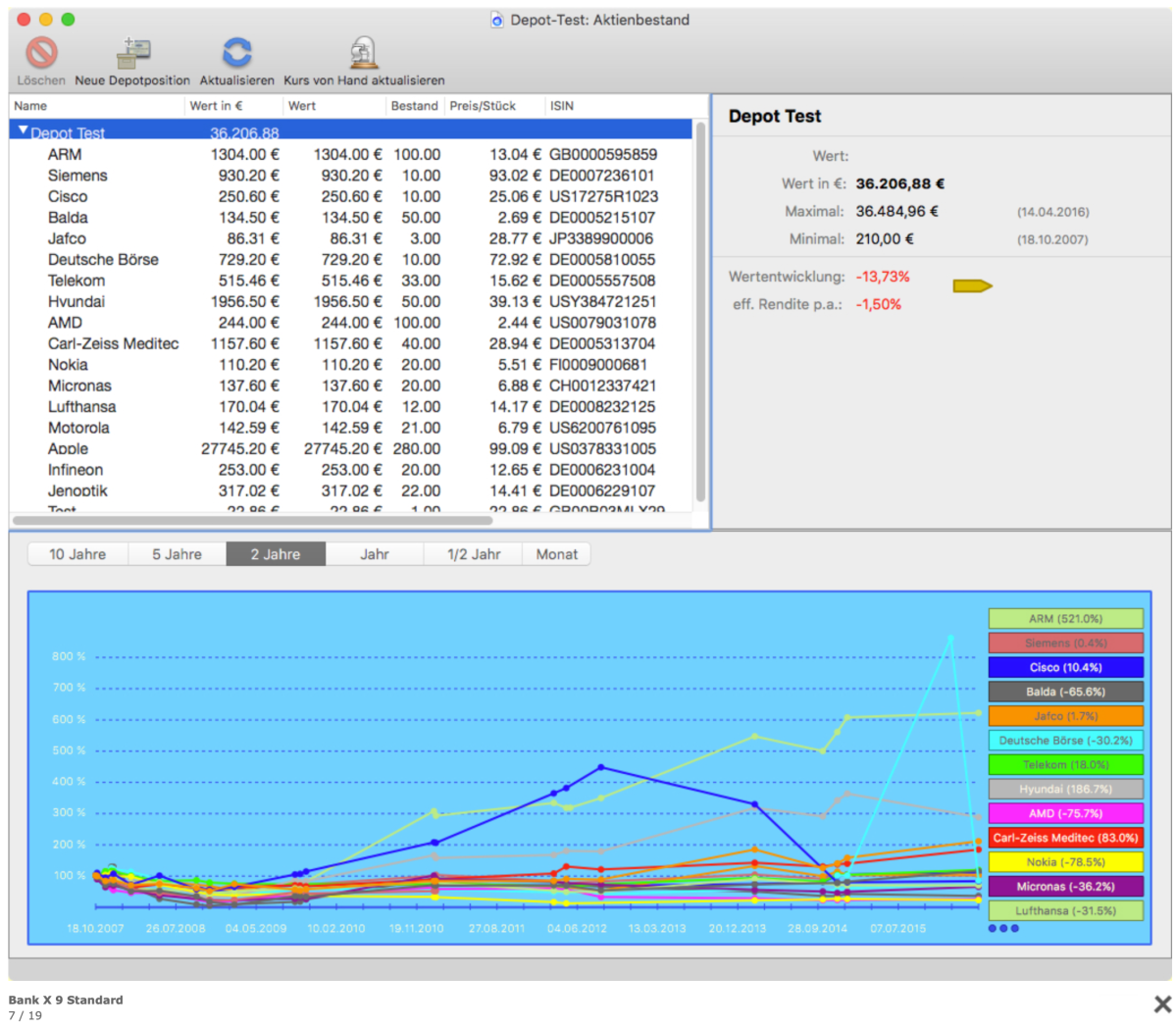The height and width of the screenshot is (1029, 1176).
Task: Collapse the Depot Test tree row
Action: [x=24, y=130]
